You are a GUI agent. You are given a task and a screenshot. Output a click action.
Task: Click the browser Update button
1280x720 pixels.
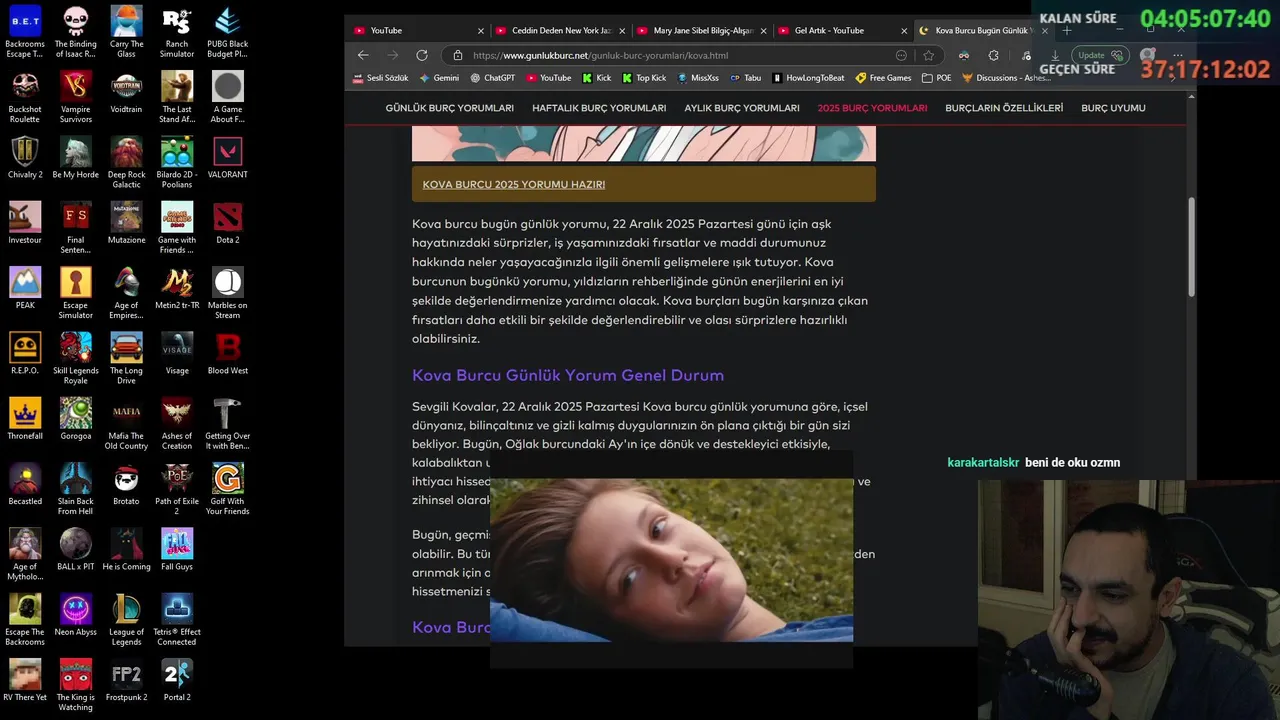pos(1101,55)
